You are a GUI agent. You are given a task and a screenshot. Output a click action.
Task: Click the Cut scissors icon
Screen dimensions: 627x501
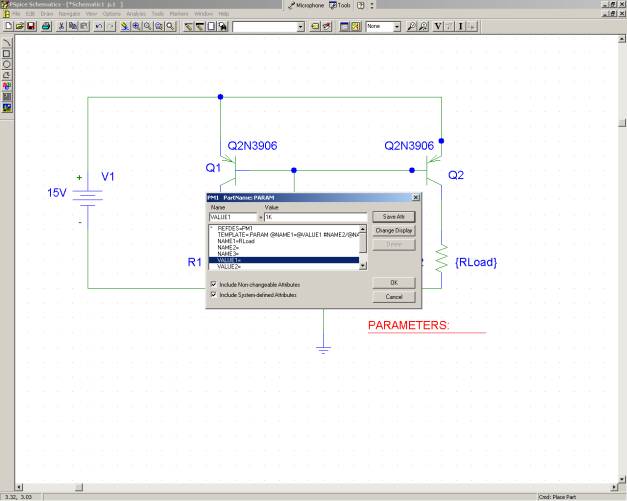tap(60, 25)
